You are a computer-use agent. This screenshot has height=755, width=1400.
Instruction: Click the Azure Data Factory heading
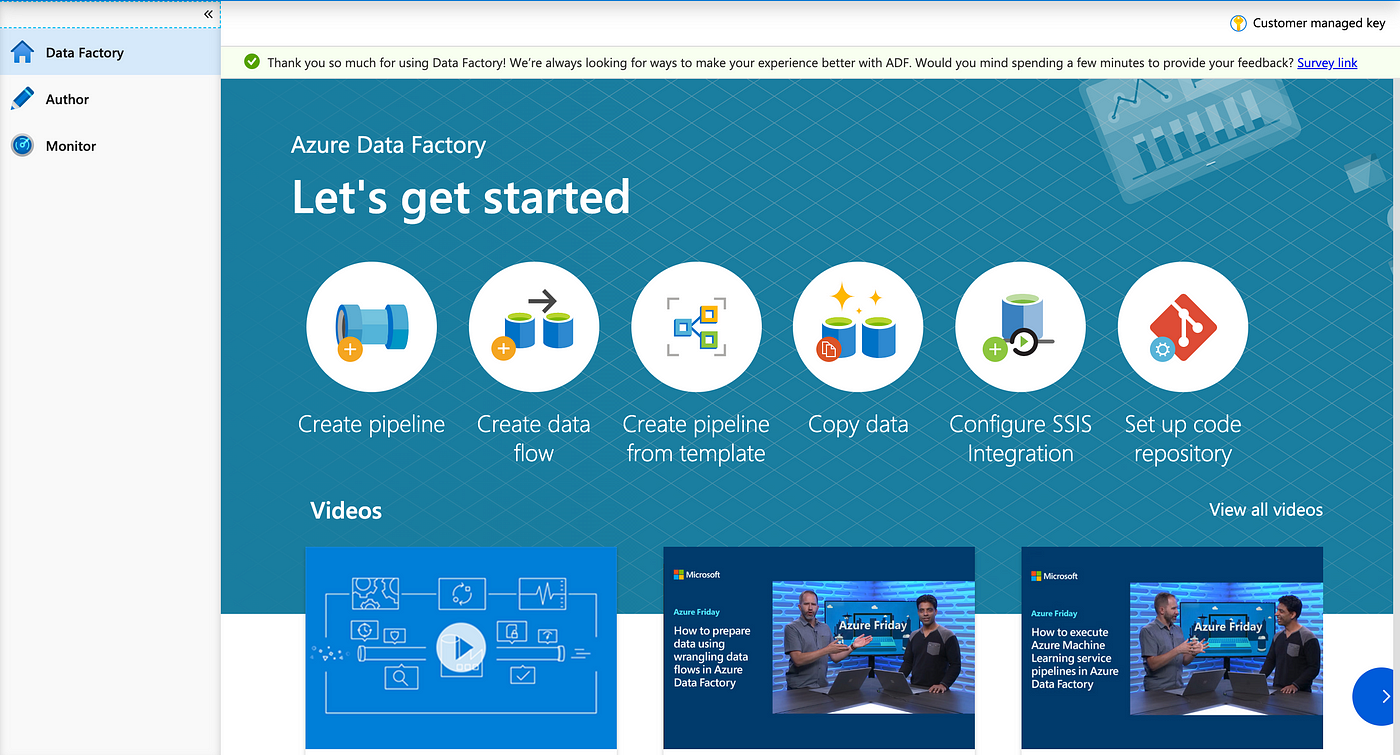[x=388, y=145]
